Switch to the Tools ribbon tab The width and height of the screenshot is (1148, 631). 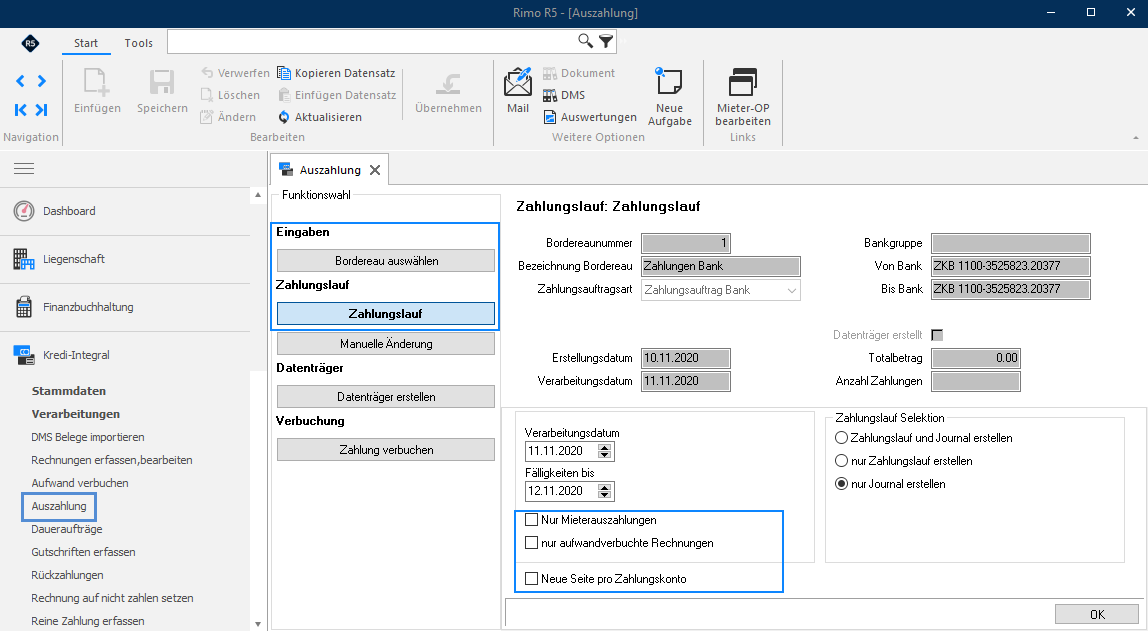pyautogui.click(x=138, y=43)
